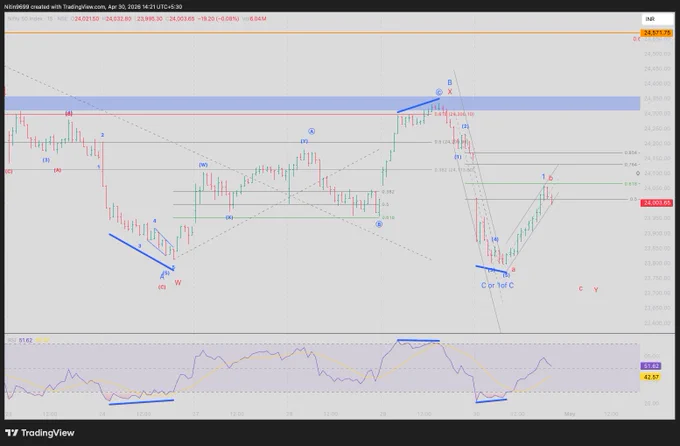The height and width of the screenshot is (446, 680).
Task: Click the RSI legend value 51.62
Action: [x=26, y=341]
